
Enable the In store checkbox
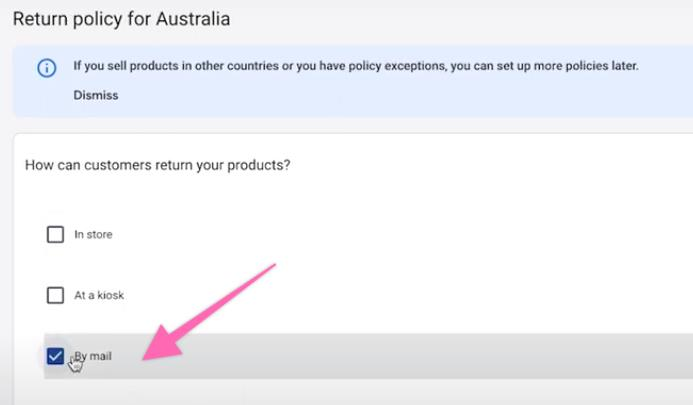55,235
